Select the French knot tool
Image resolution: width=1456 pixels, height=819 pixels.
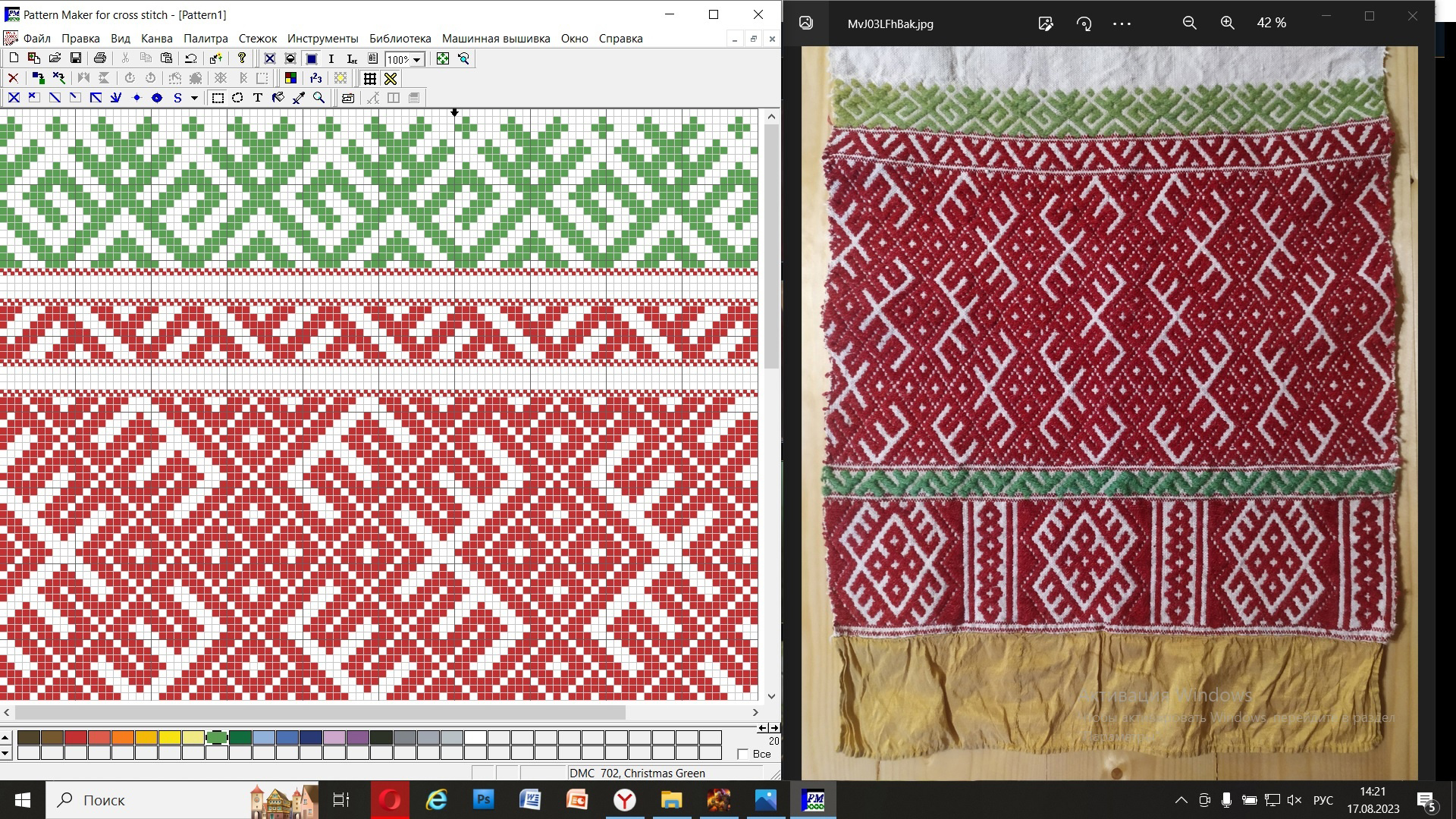(136, 98)
